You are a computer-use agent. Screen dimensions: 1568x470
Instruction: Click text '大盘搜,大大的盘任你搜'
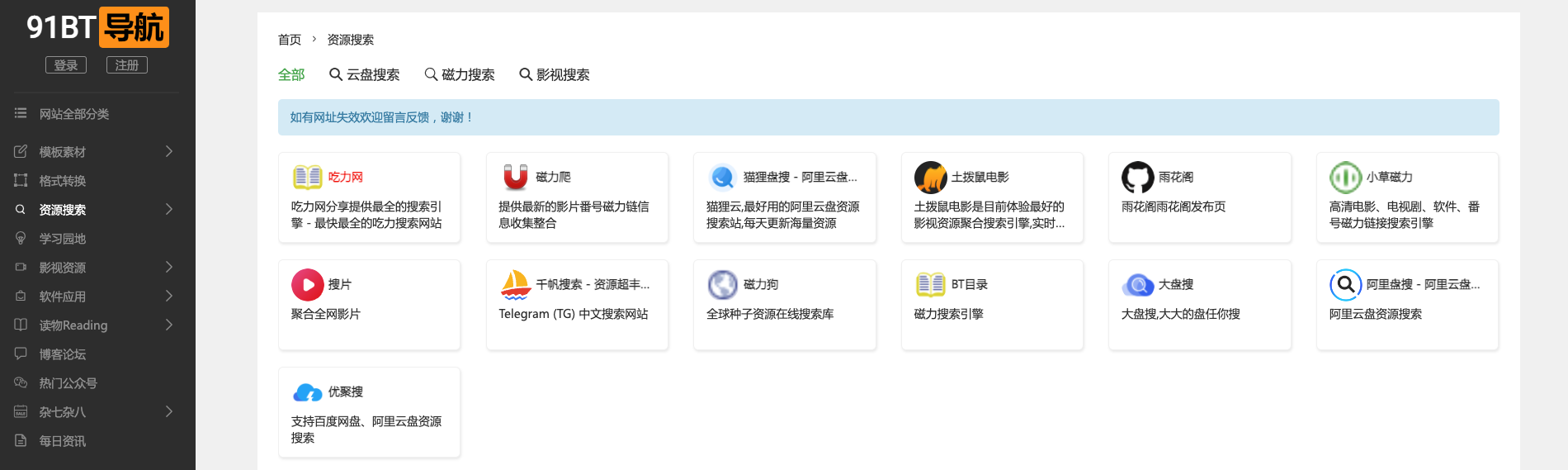pyautogui.click(x=1181, y=314)
